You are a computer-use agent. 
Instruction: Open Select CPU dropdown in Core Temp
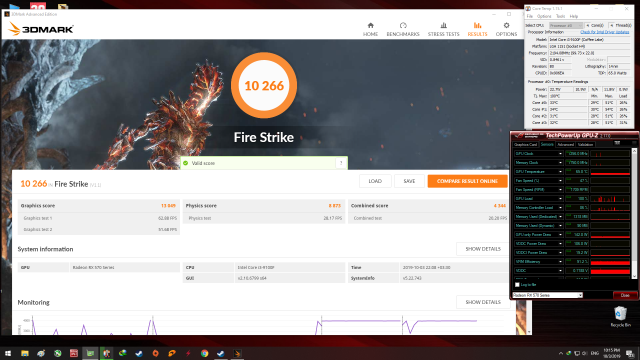click(566, 25)
